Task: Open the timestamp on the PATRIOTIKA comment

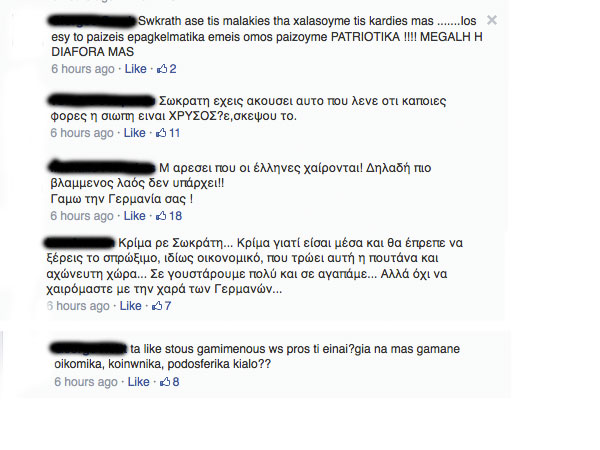Action: tap(83, 69)
